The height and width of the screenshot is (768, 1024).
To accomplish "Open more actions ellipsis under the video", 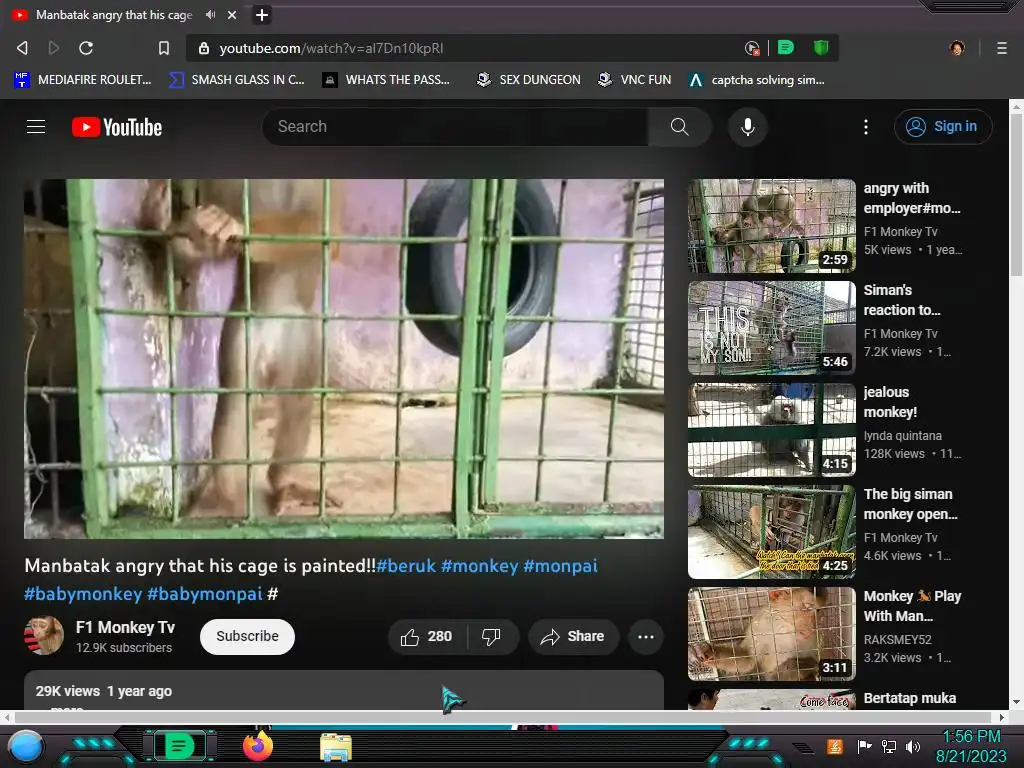I will pyautogui.click(x=646, y=637).
